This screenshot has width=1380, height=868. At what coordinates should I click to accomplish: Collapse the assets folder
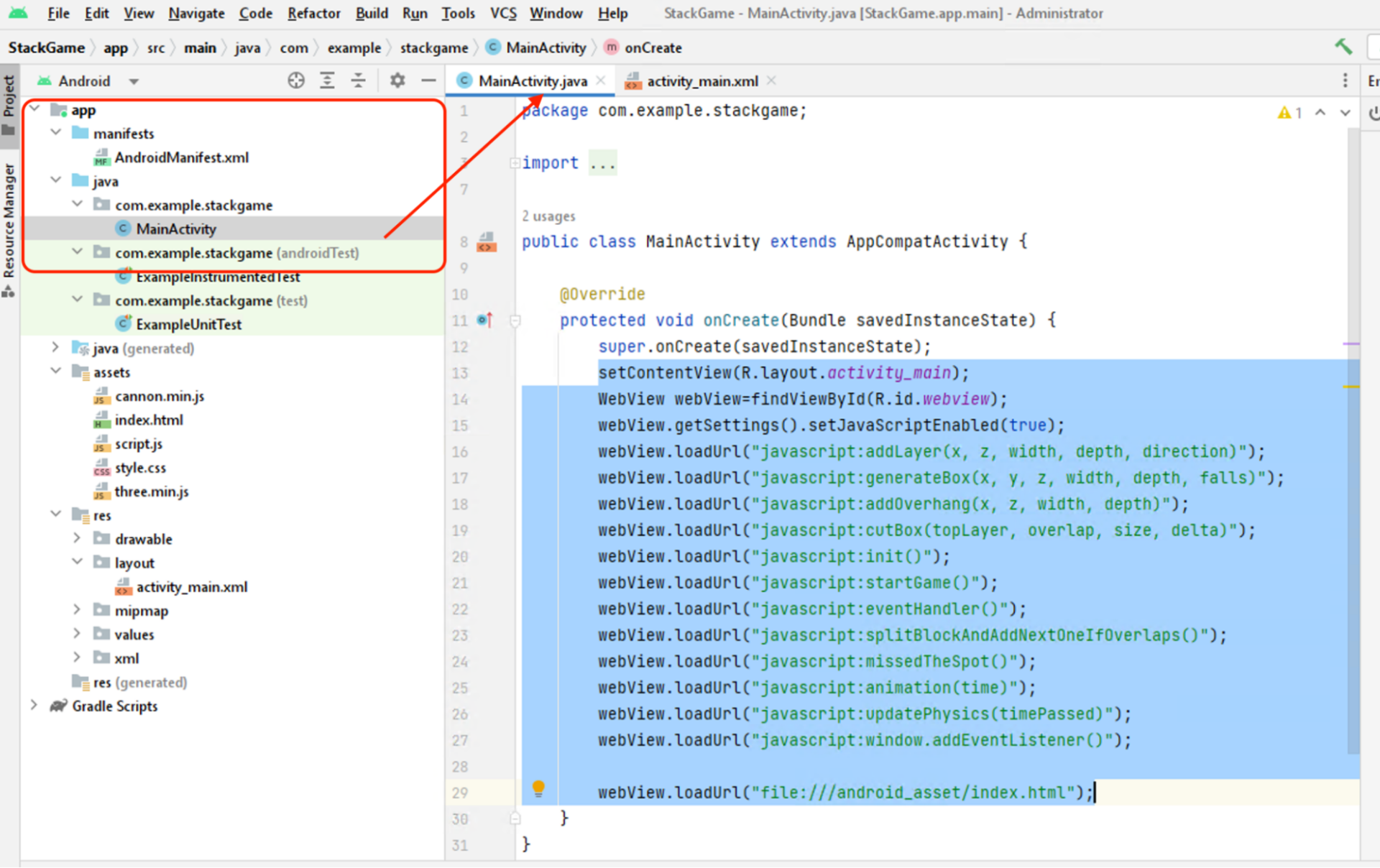pyautogui.click(x=56, y=371)
